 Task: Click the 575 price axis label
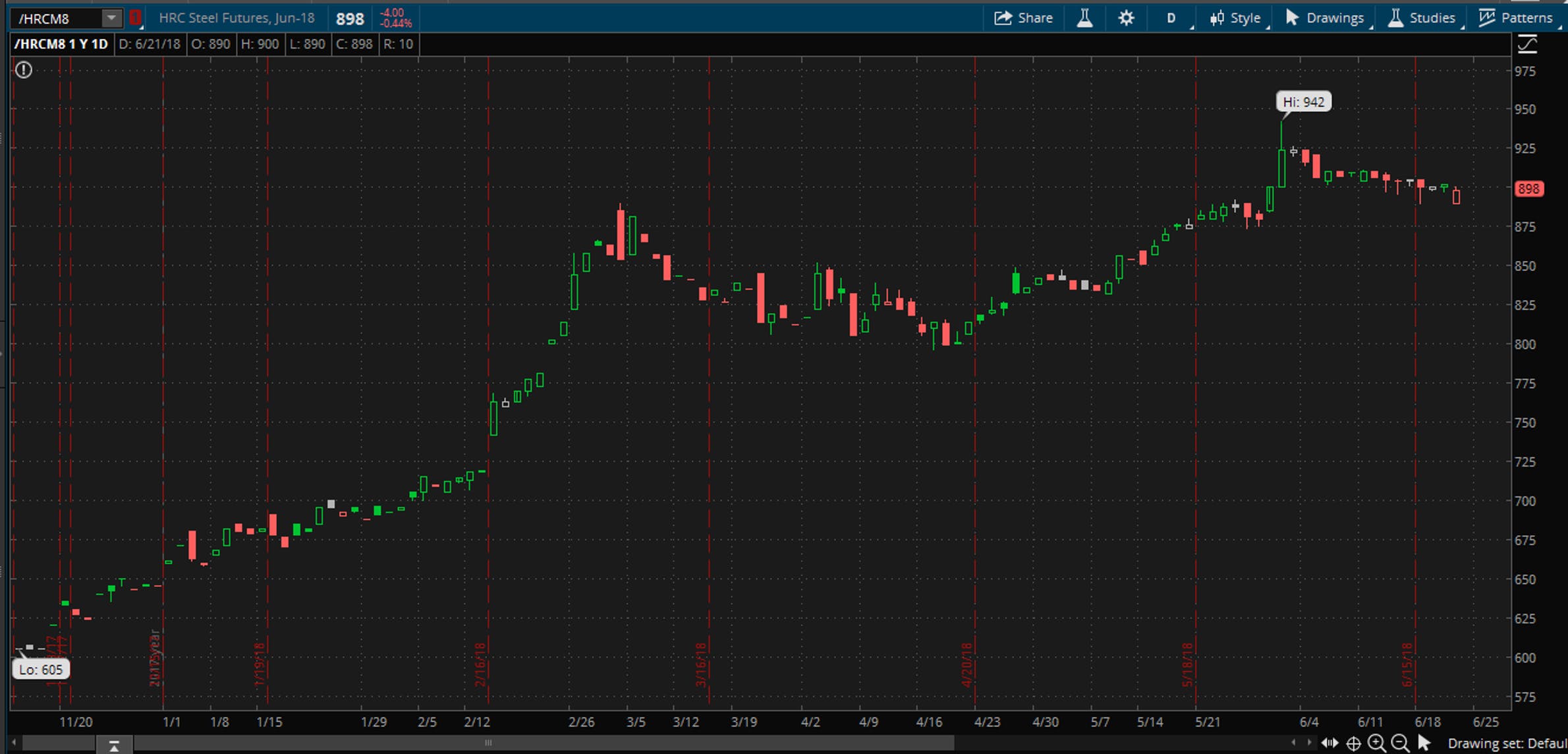click(x=1525, y=697)
